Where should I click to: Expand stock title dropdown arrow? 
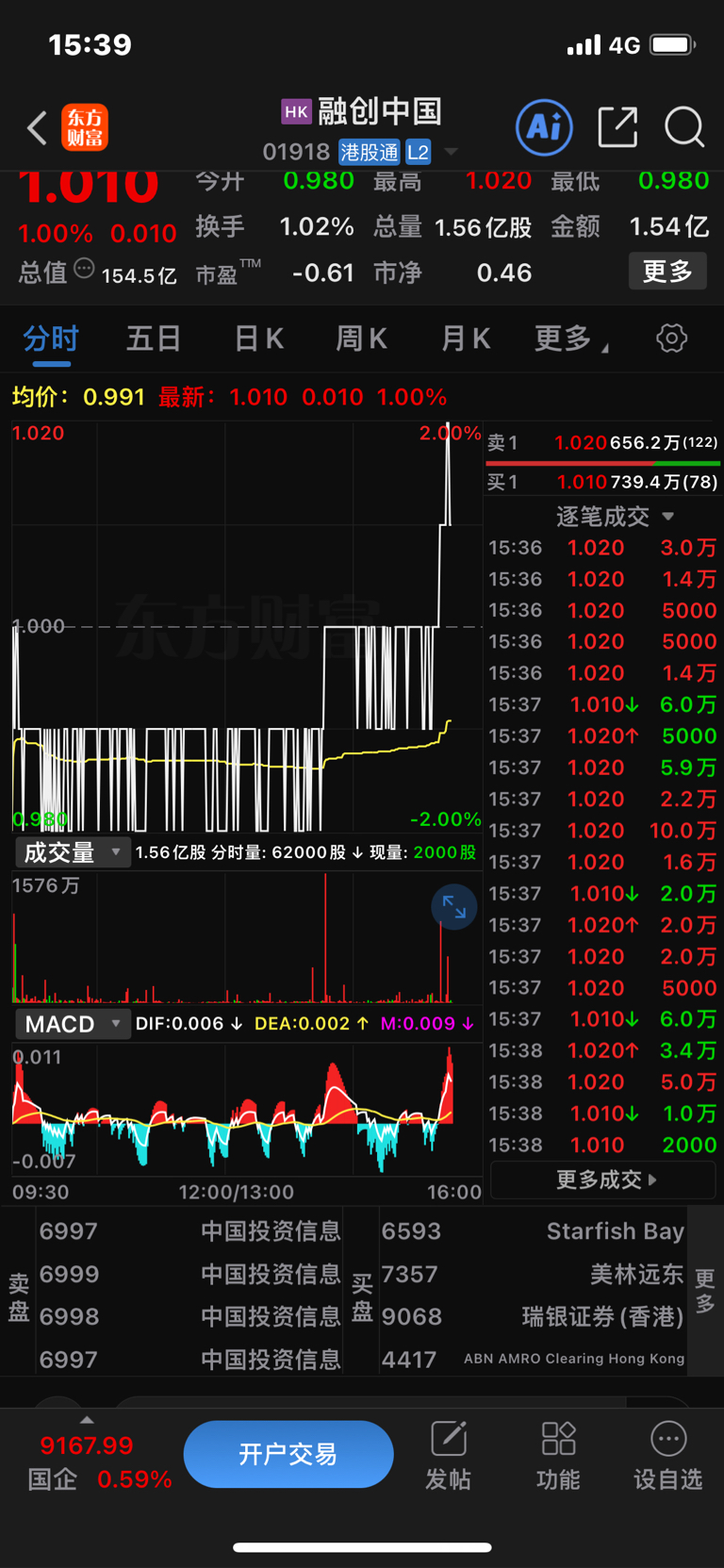point(452,152)
